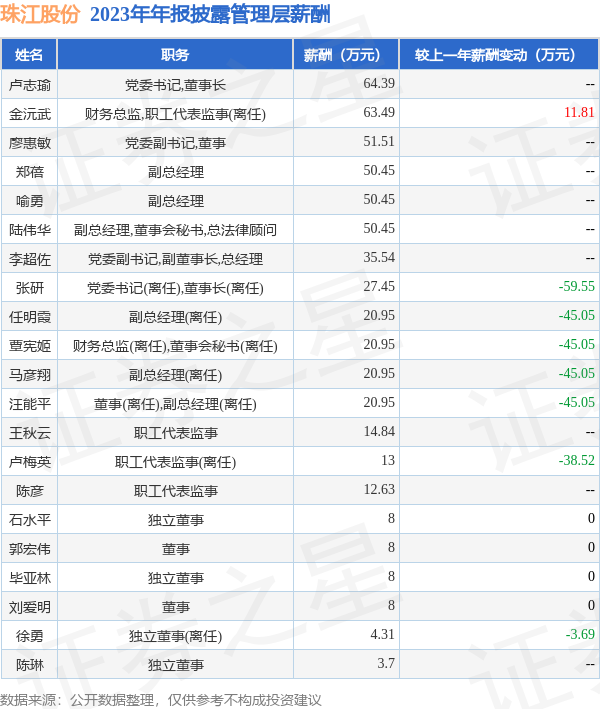Viewport: 600px width, 709px height.
Task: Click salary 20.95 in 马彦翔 row
Action: click(379, 373)
